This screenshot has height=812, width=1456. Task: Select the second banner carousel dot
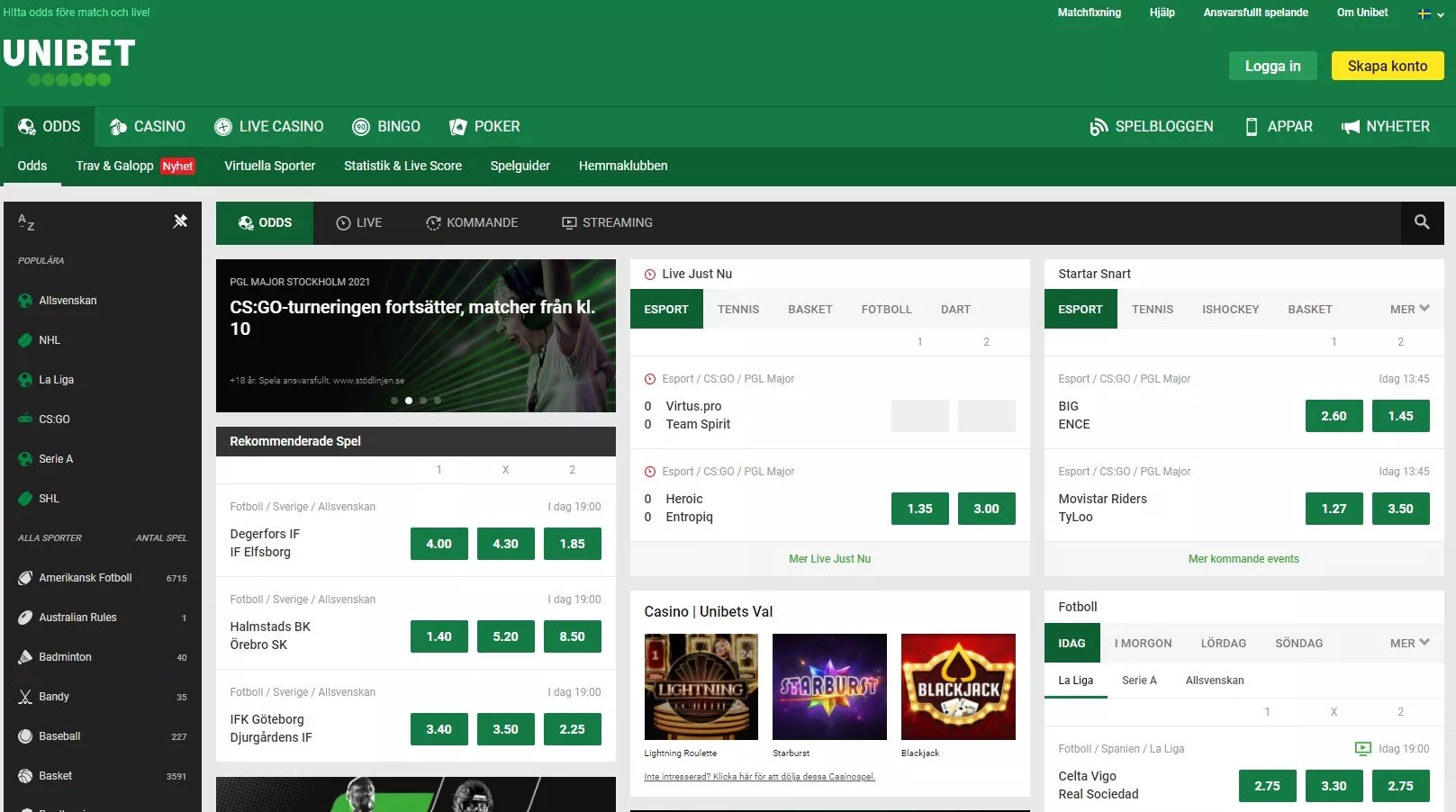[409, 401]
